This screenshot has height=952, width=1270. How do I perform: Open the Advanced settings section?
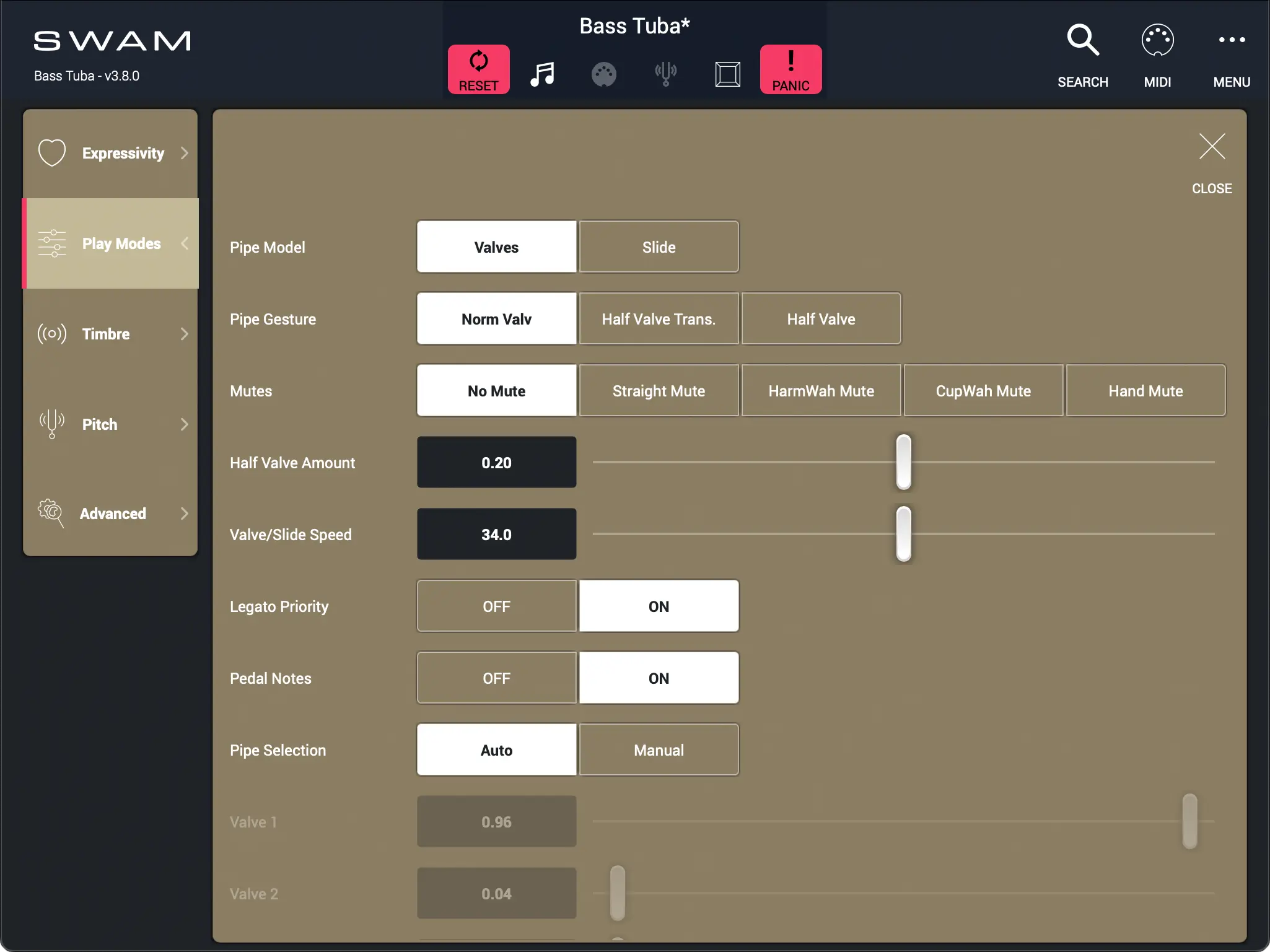(x=110, y=513)
